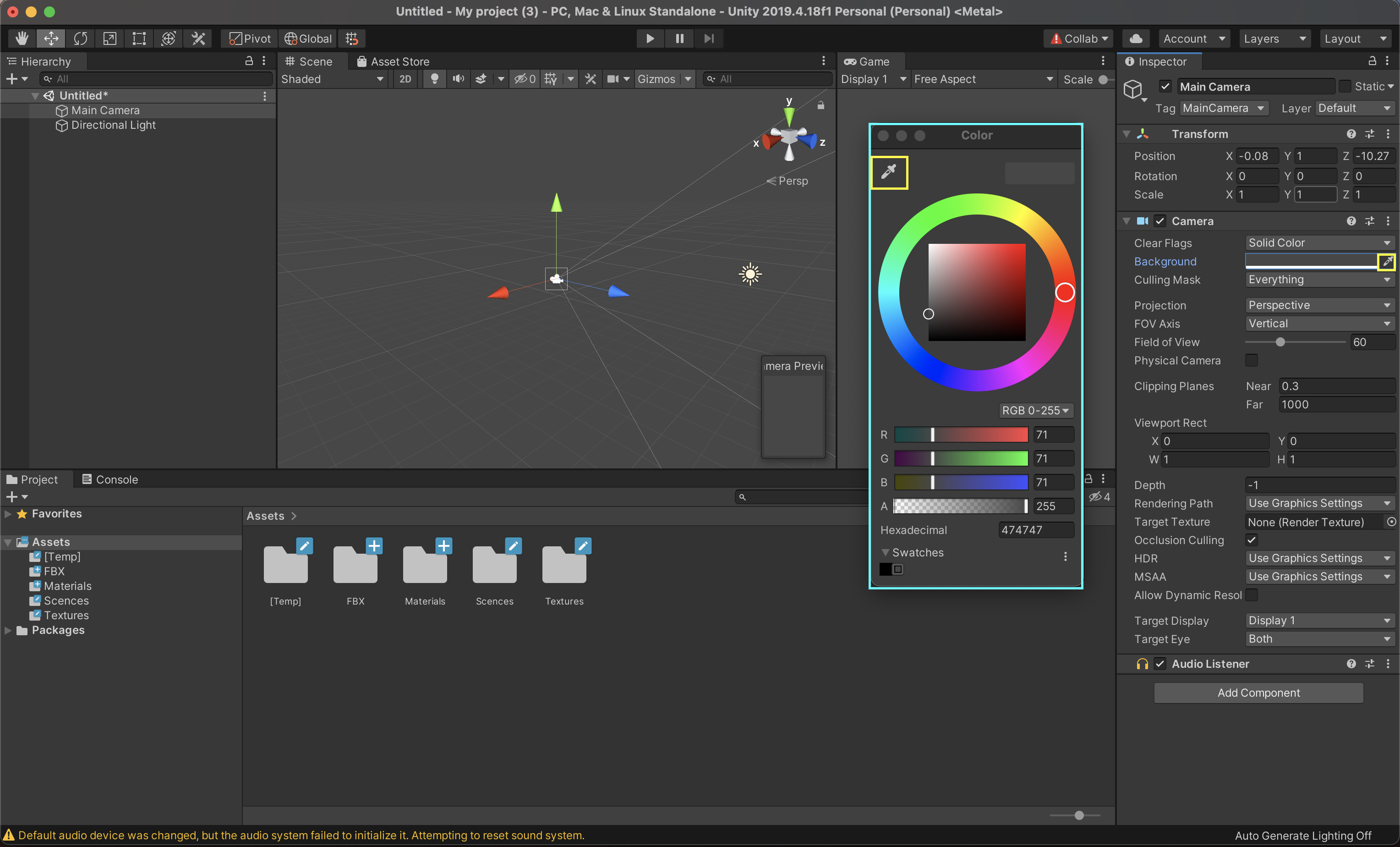Click the Step frame button
This screenshot has height=847, width=1400.
(709, 38)
